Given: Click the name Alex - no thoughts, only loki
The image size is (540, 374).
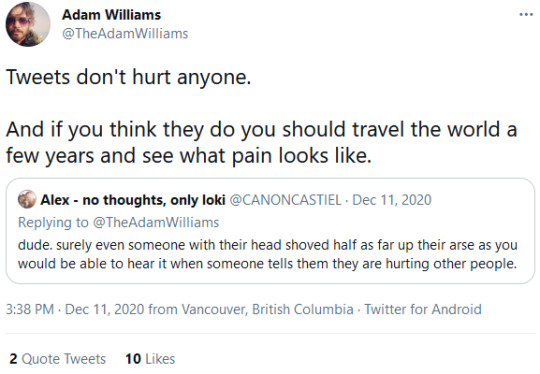Looking at the screenshot, I should click(133, 200).
